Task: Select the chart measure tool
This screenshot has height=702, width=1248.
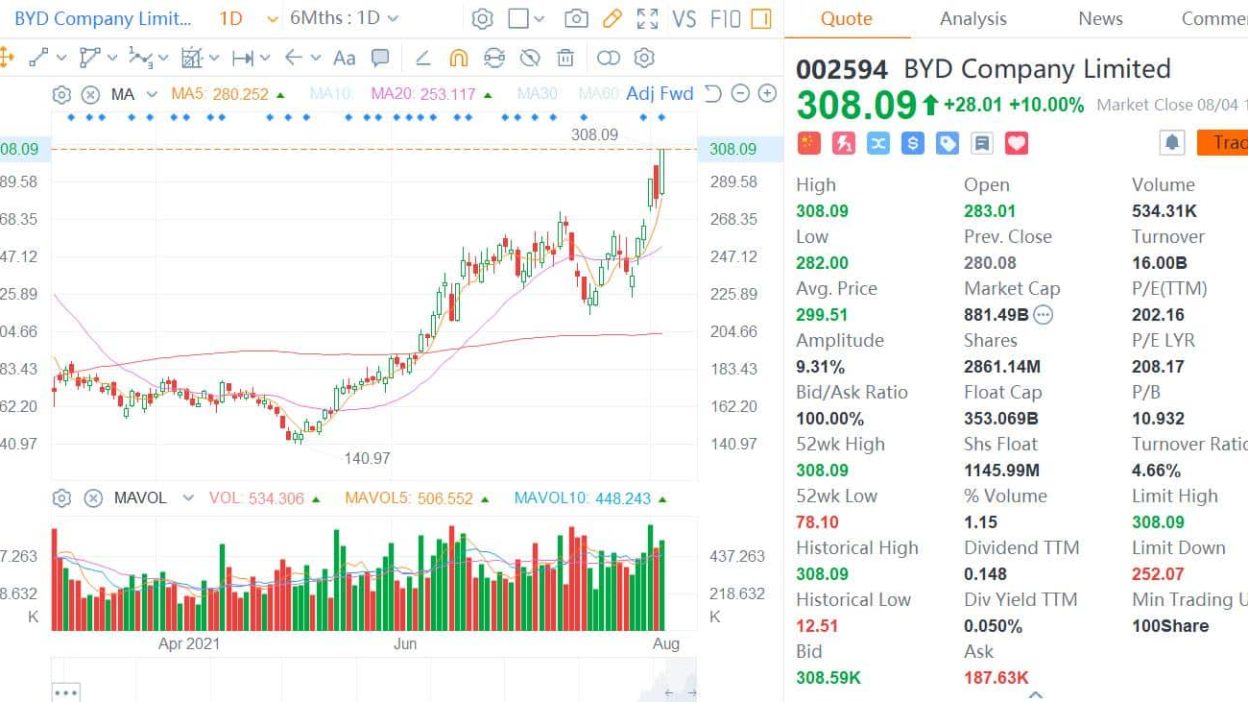Action: [x=191, y=58]
